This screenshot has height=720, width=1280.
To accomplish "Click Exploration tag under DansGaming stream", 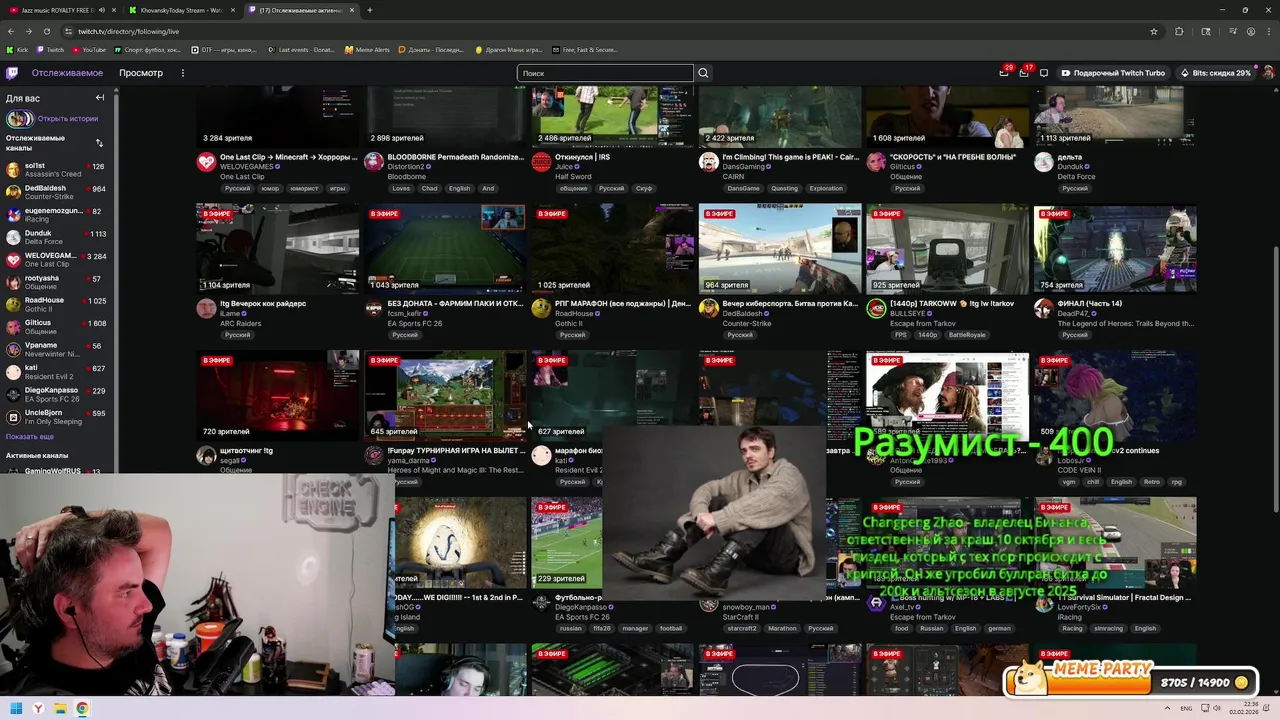I will point(826,188).
